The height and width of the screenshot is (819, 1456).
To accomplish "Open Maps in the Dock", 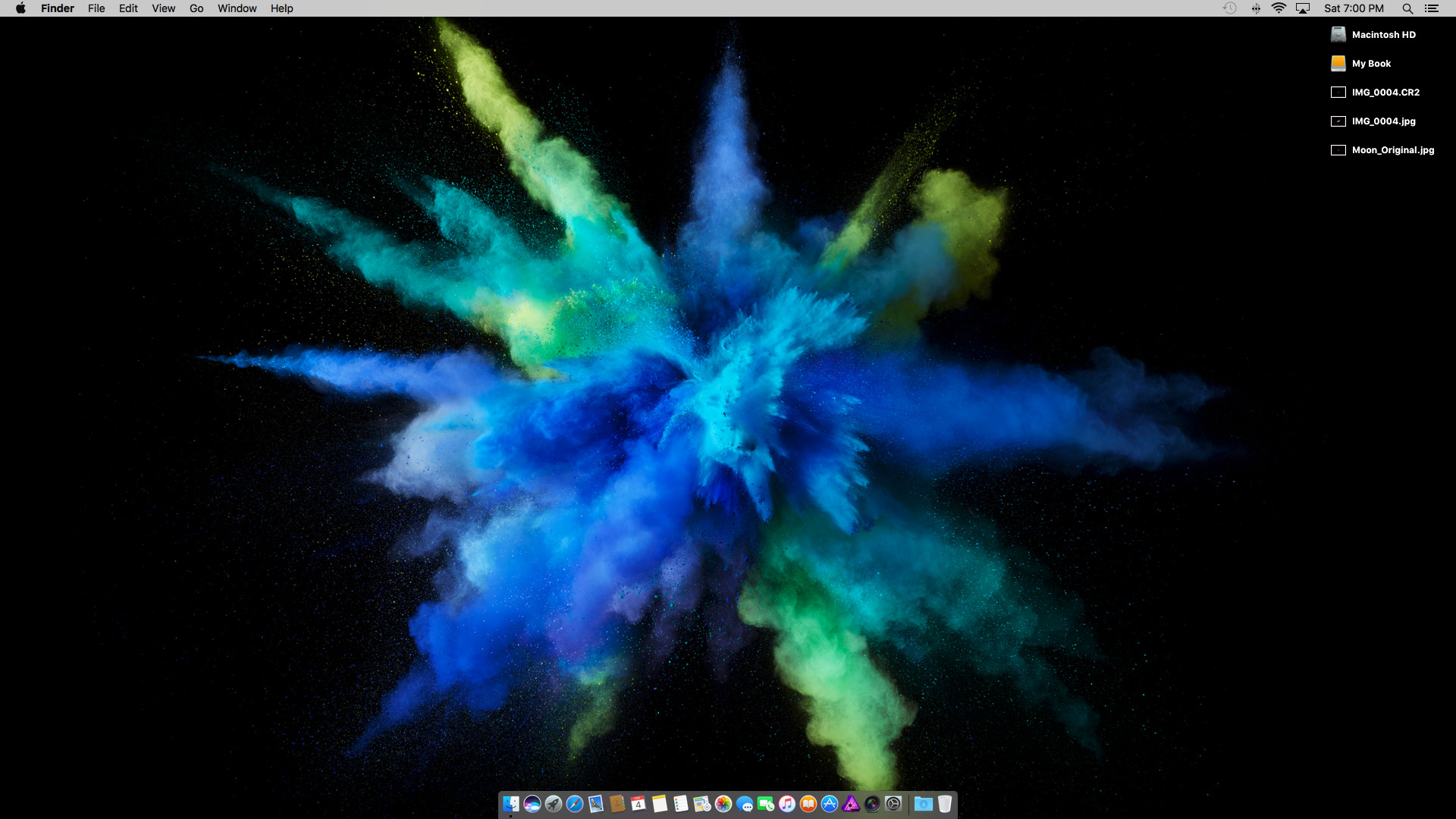I will pos(702,804).
